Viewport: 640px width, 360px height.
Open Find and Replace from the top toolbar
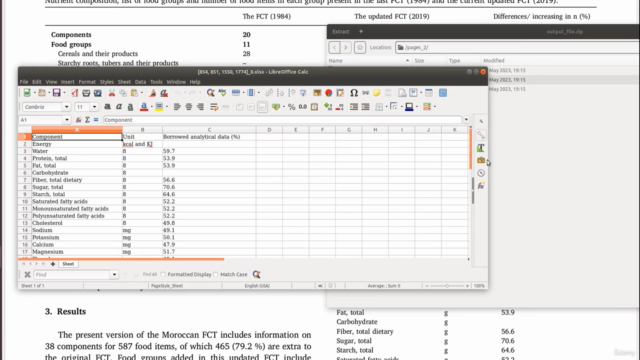(x=211, y=93)
